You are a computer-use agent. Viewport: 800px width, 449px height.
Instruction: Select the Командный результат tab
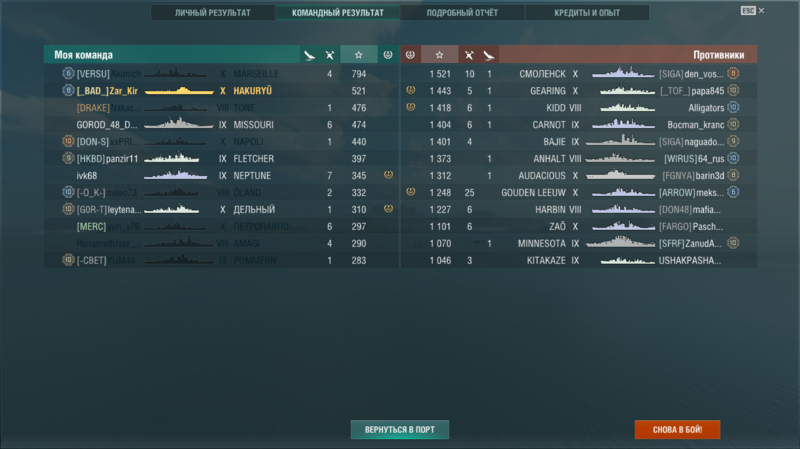coord(338,13)
